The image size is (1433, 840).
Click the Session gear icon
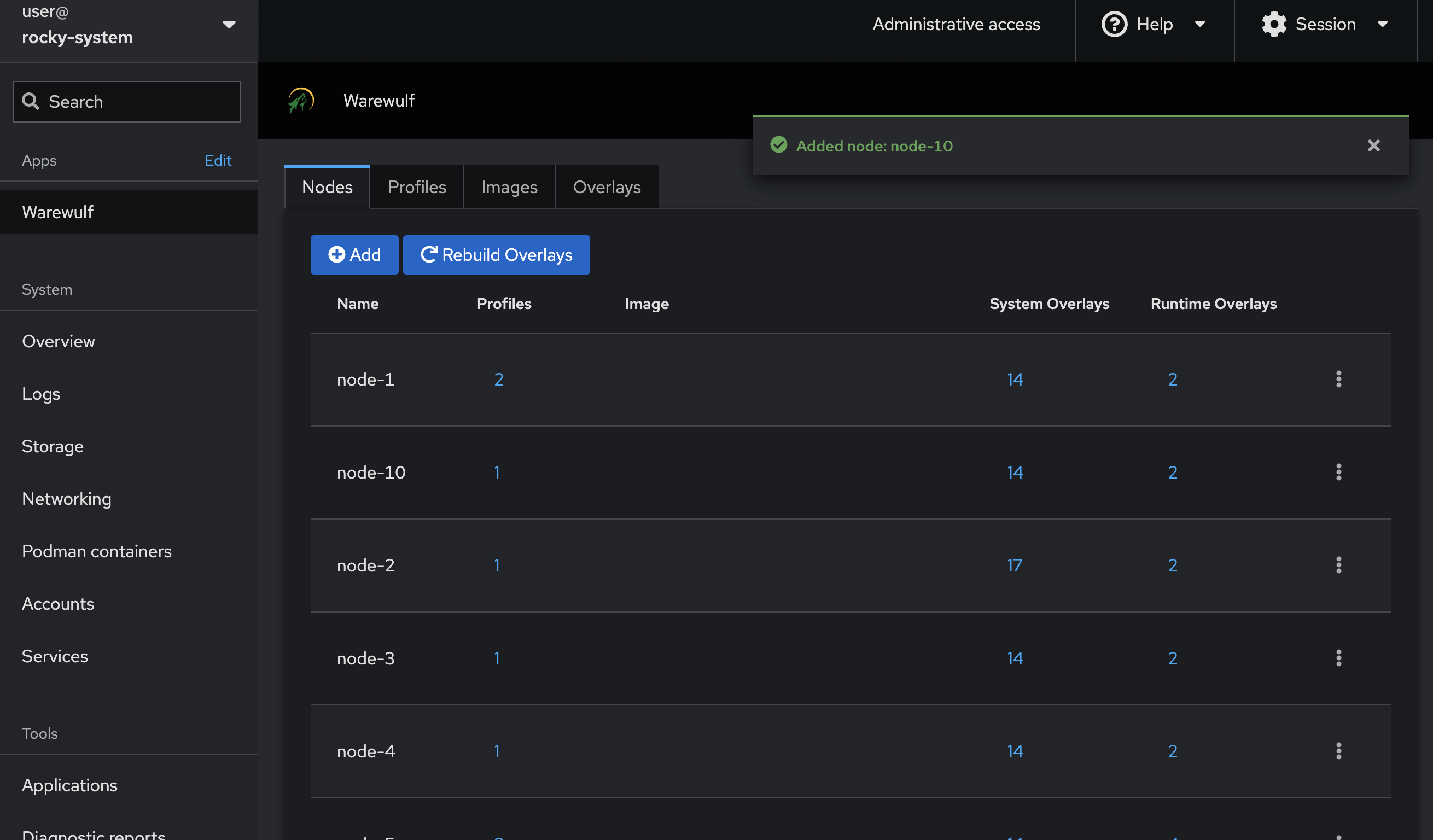coord(1274,25)
